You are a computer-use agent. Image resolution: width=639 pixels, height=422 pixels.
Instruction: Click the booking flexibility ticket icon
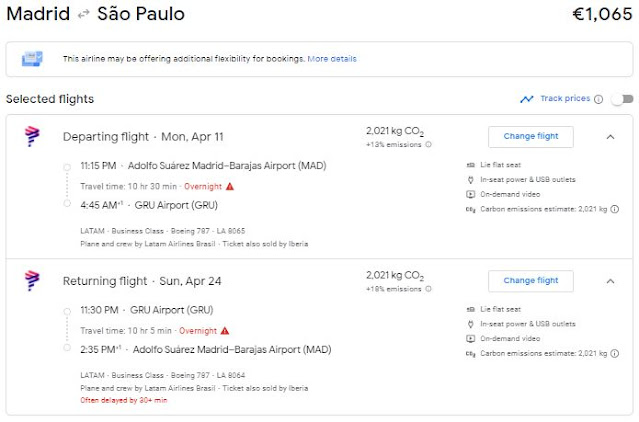click(32, 59)
